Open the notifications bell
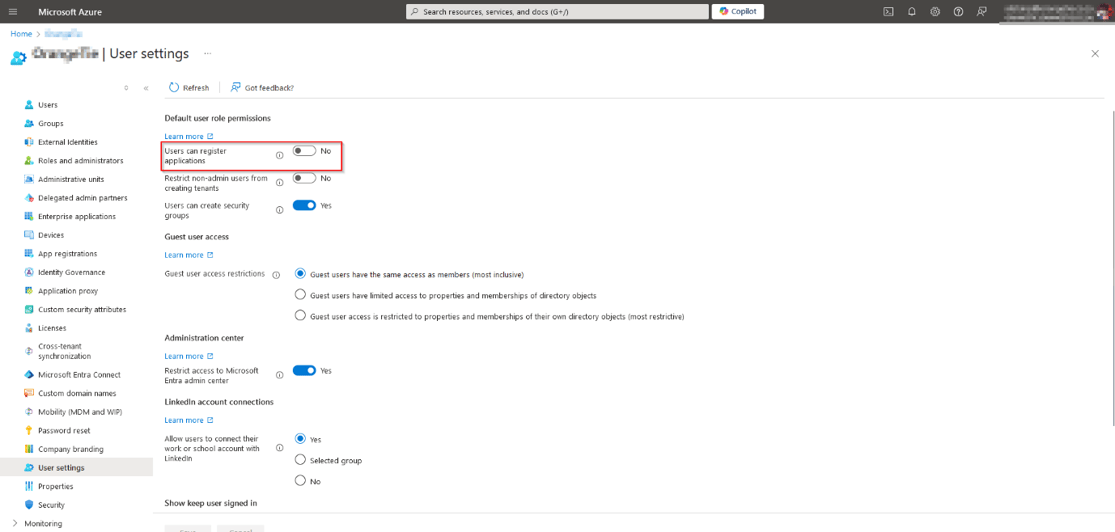The image size is (1115, 532). point(912,11)
